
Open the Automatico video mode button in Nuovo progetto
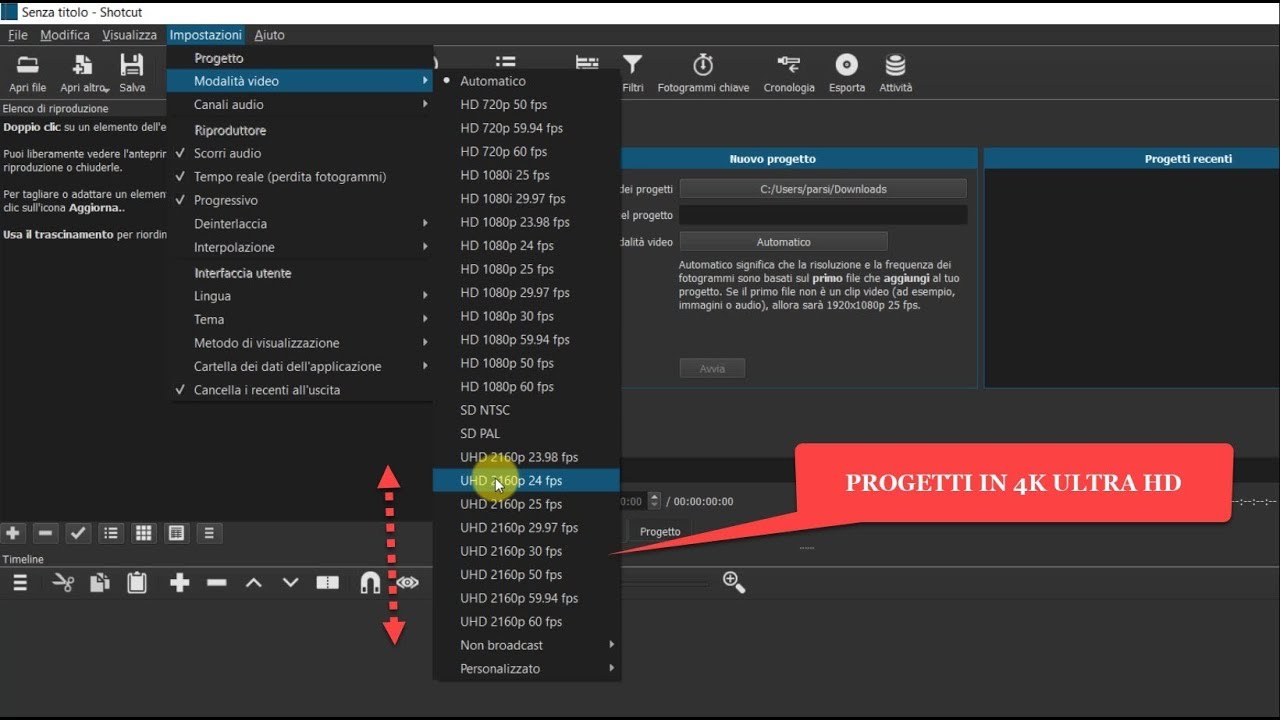coord(783,242)
